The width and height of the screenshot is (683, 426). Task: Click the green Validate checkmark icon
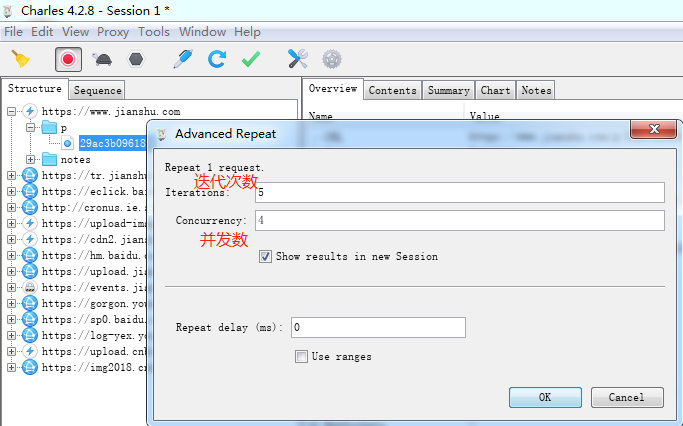pos(251,59)
